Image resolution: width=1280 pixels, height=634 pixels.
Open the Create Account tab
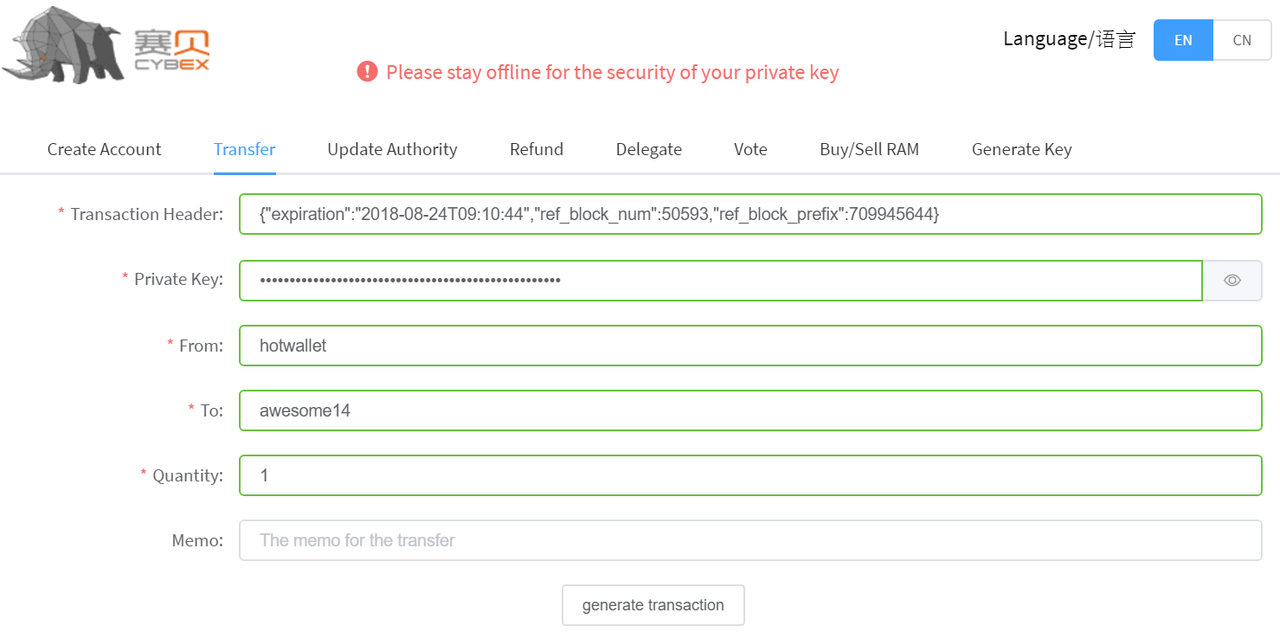(104, 149)
